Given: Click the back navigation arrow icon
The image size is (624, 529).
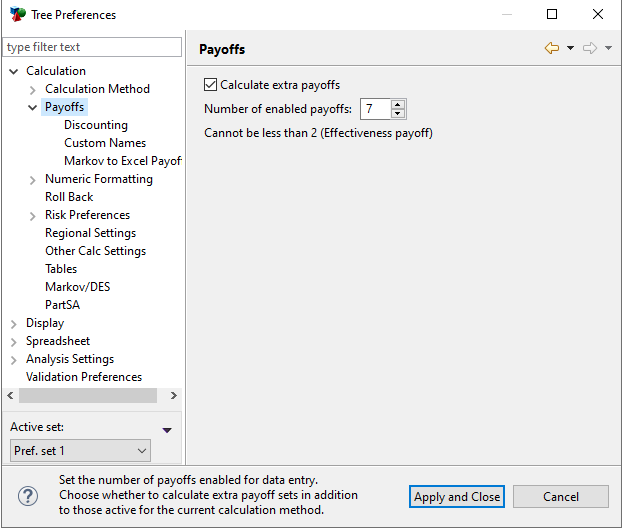Looking at the screenshot, I should tap(552, 48).
